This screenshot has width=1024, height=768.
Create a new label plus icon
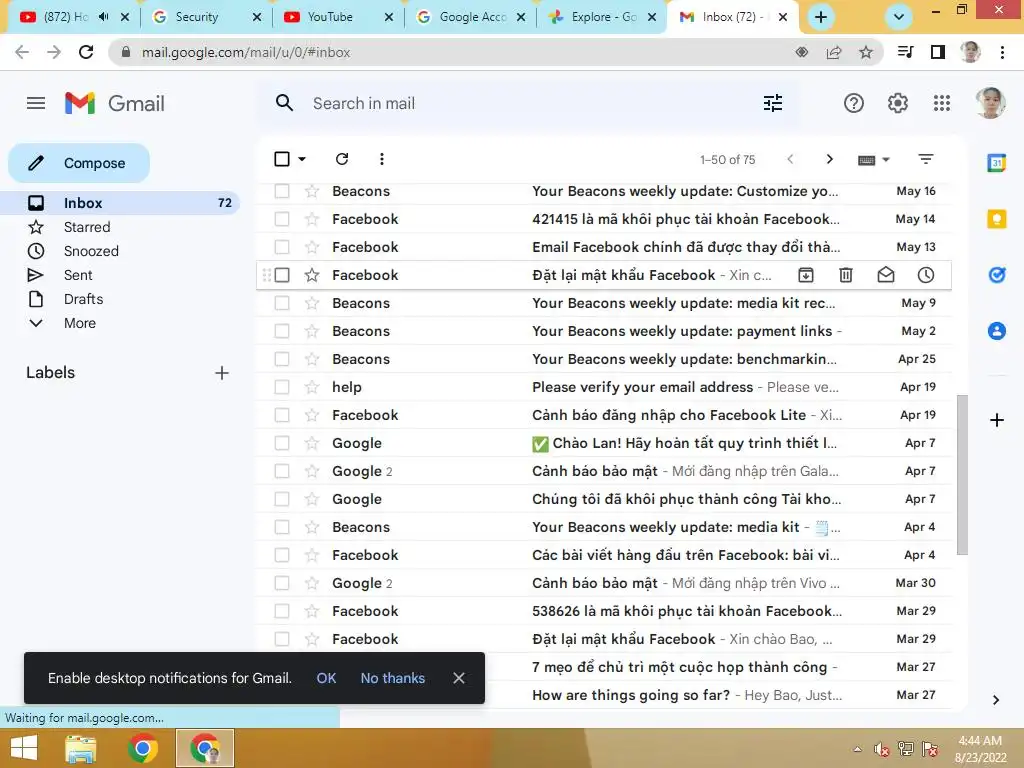coord(222,373)
